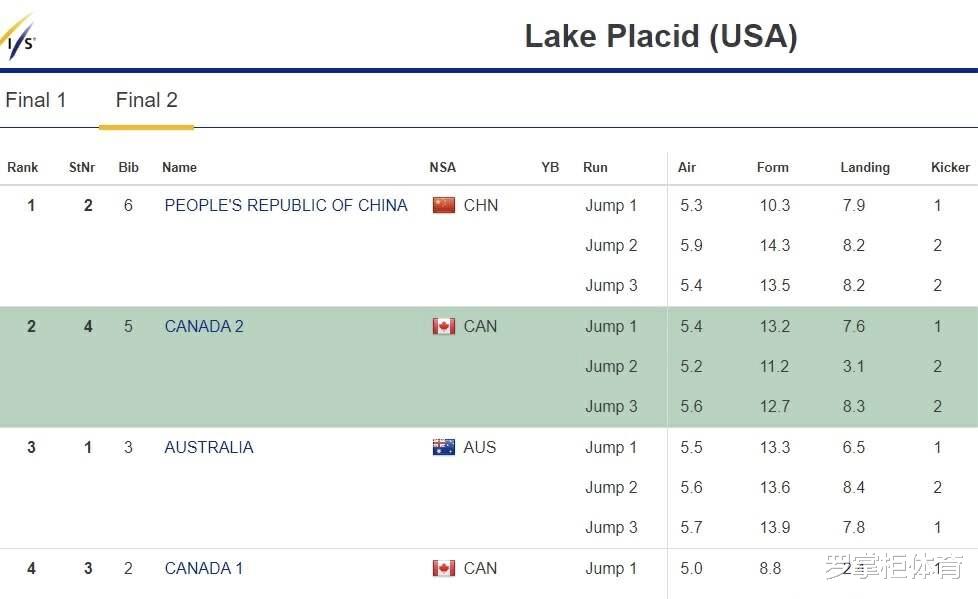Click the China flag icon
978x599 pixels.
click(443, 205)
